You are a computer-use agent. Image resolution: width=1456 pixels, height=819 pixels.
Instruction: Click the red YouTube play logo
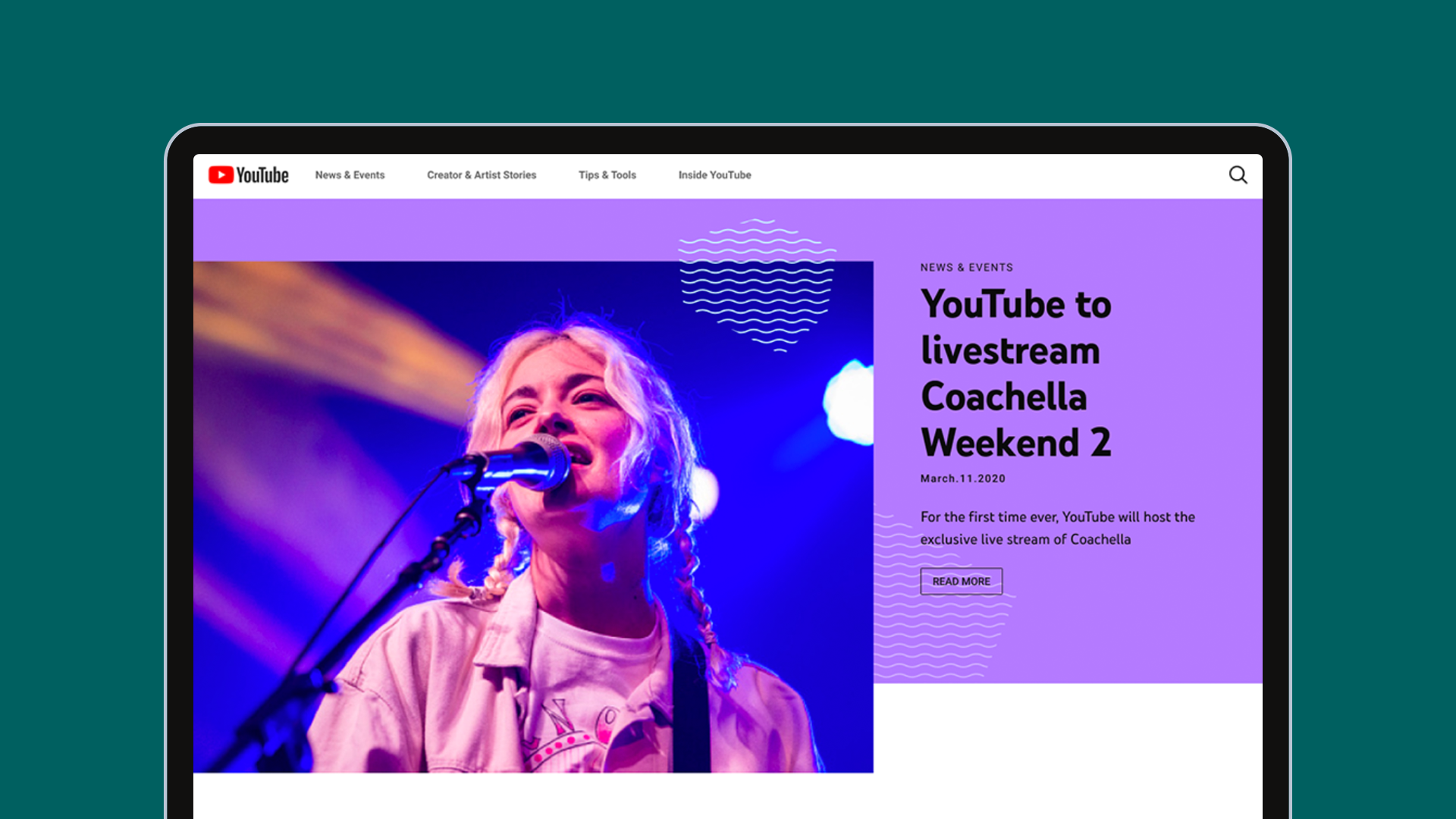click(221, 175)
